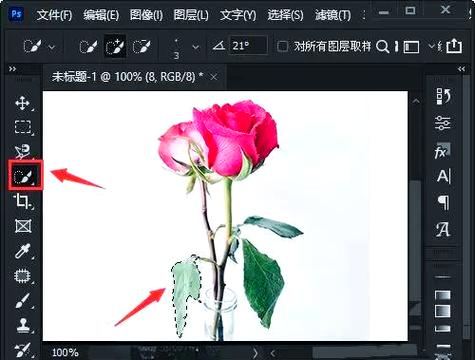Select the Eyedropper tool
The height and width of the screenshot is (360, 475).
[23, 251]
